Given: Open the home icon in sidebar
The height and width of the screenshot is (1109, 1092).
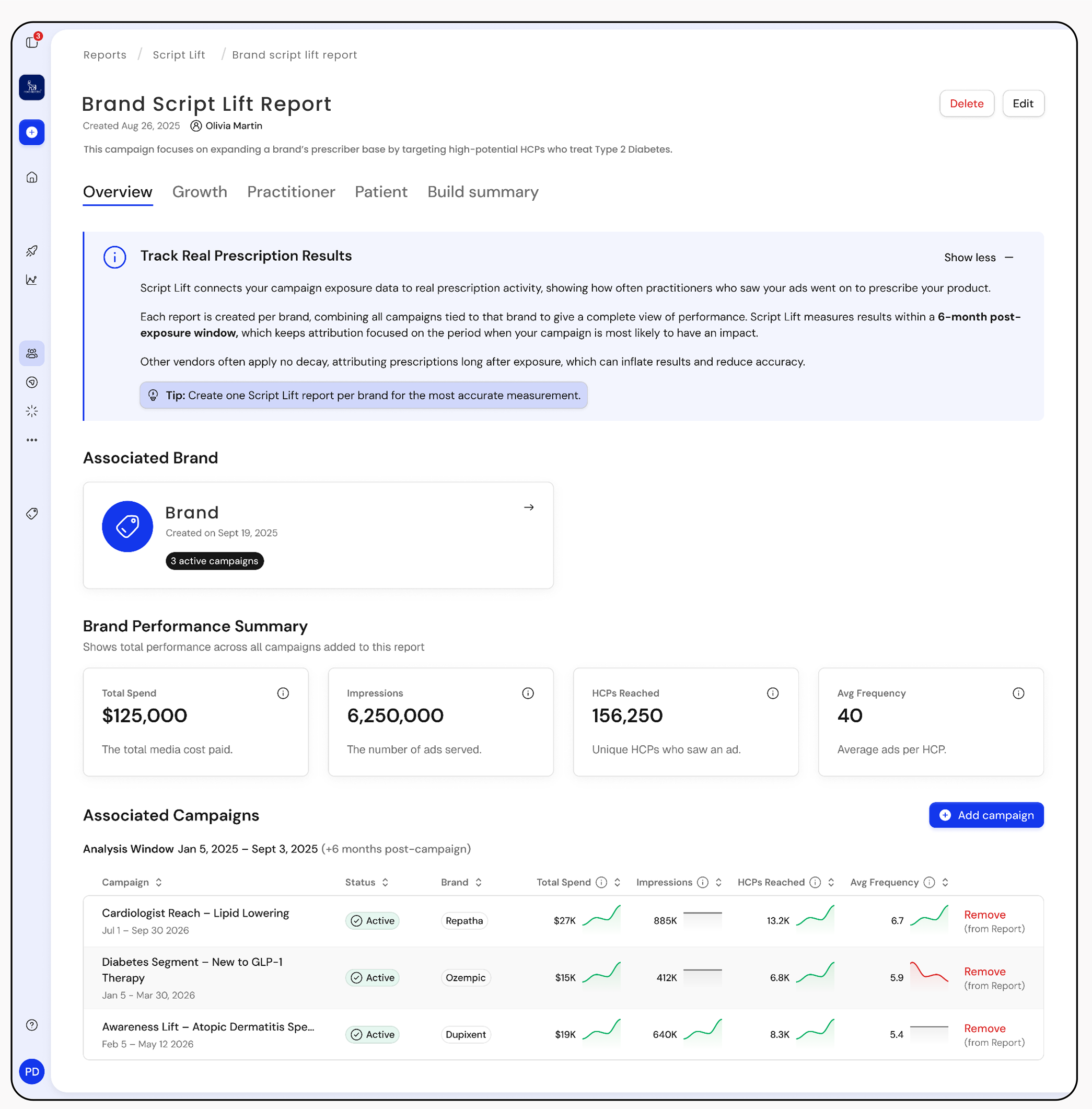Looking at the screenshot, I should (x=32, y=177).
